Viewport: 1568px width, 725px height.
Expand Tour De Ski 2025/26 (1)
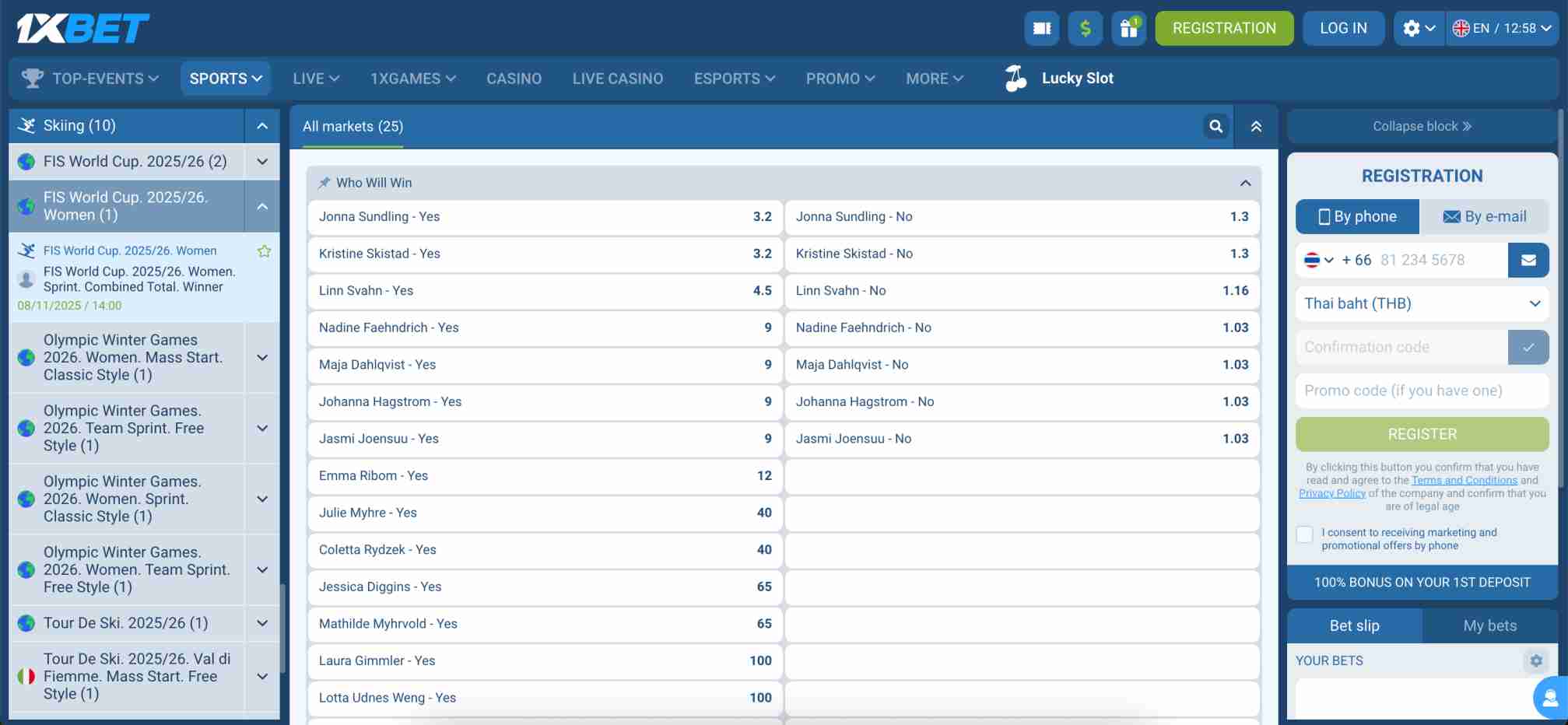point(262,623)
